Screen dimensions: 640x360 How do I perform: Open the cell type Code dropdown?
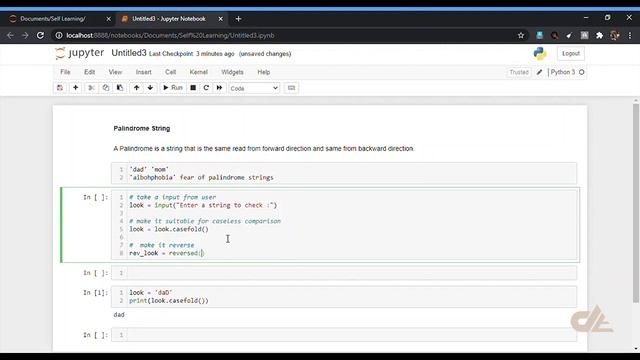pos(254,88)
